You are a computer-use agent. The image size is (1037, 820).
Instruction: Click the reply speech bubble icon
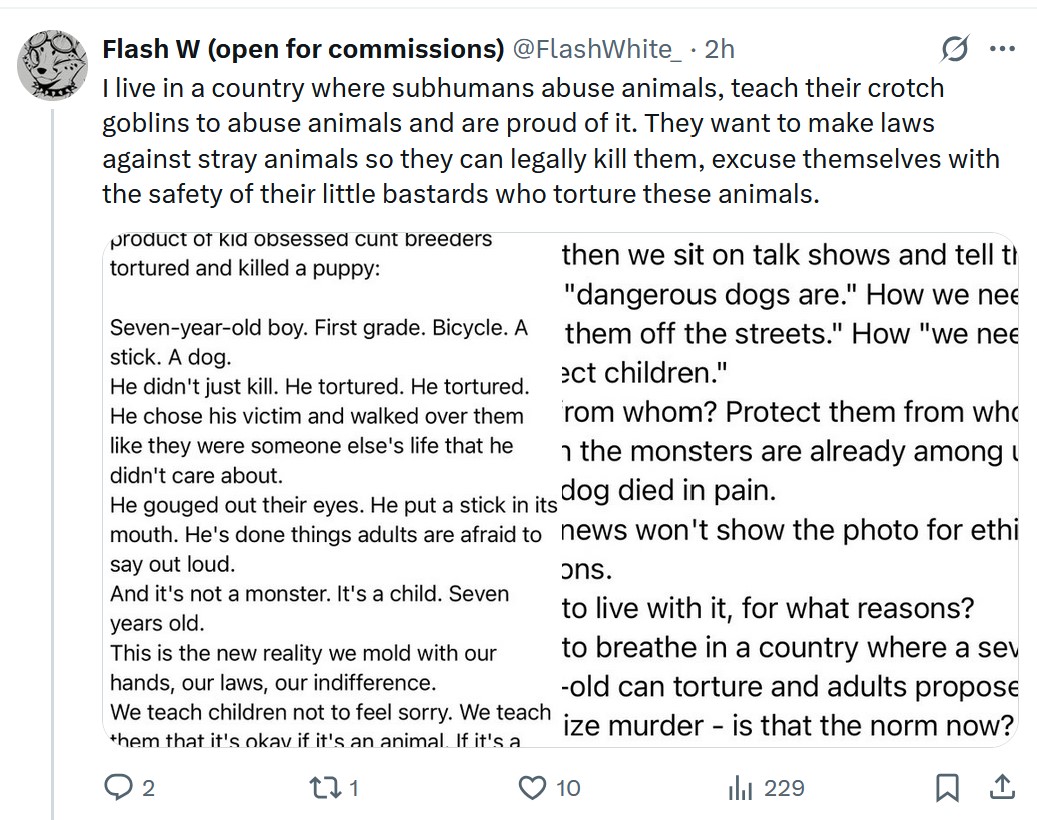[120, 788]
